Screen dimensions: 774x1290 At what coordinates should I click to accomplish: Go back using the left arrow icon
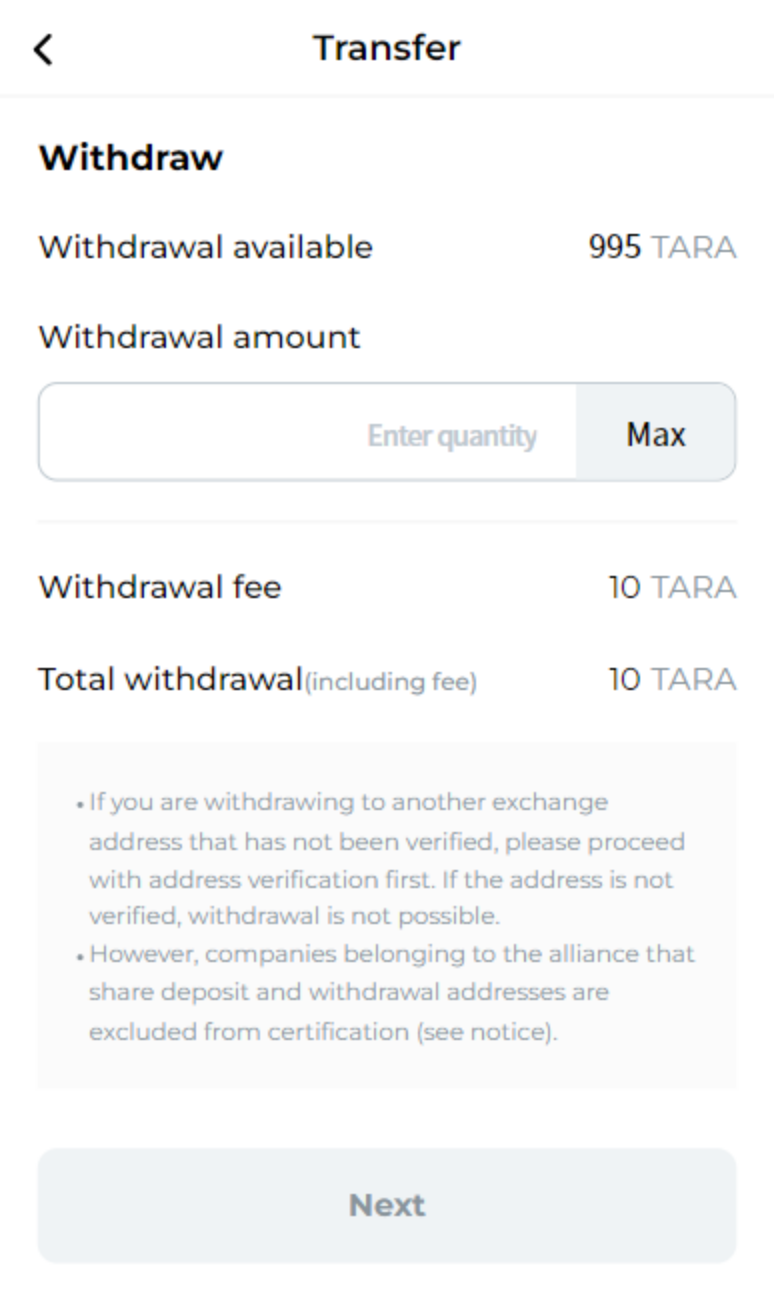coord(43,49)
